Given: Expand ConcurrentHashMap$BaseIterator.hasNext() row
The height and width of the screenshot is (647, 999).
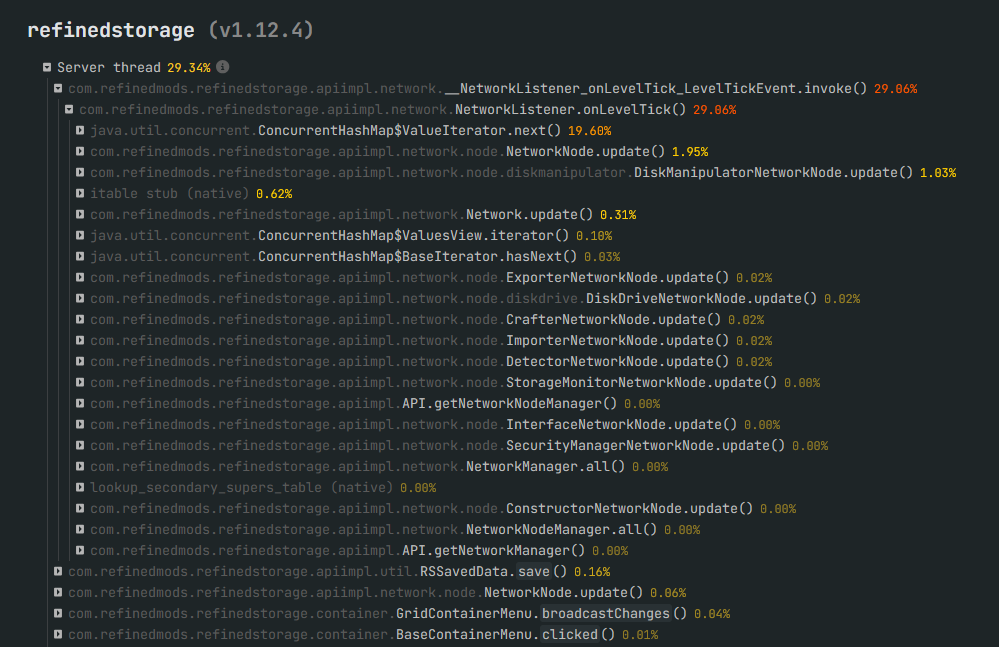Looking at the screenshot, I should coord(80,257).
